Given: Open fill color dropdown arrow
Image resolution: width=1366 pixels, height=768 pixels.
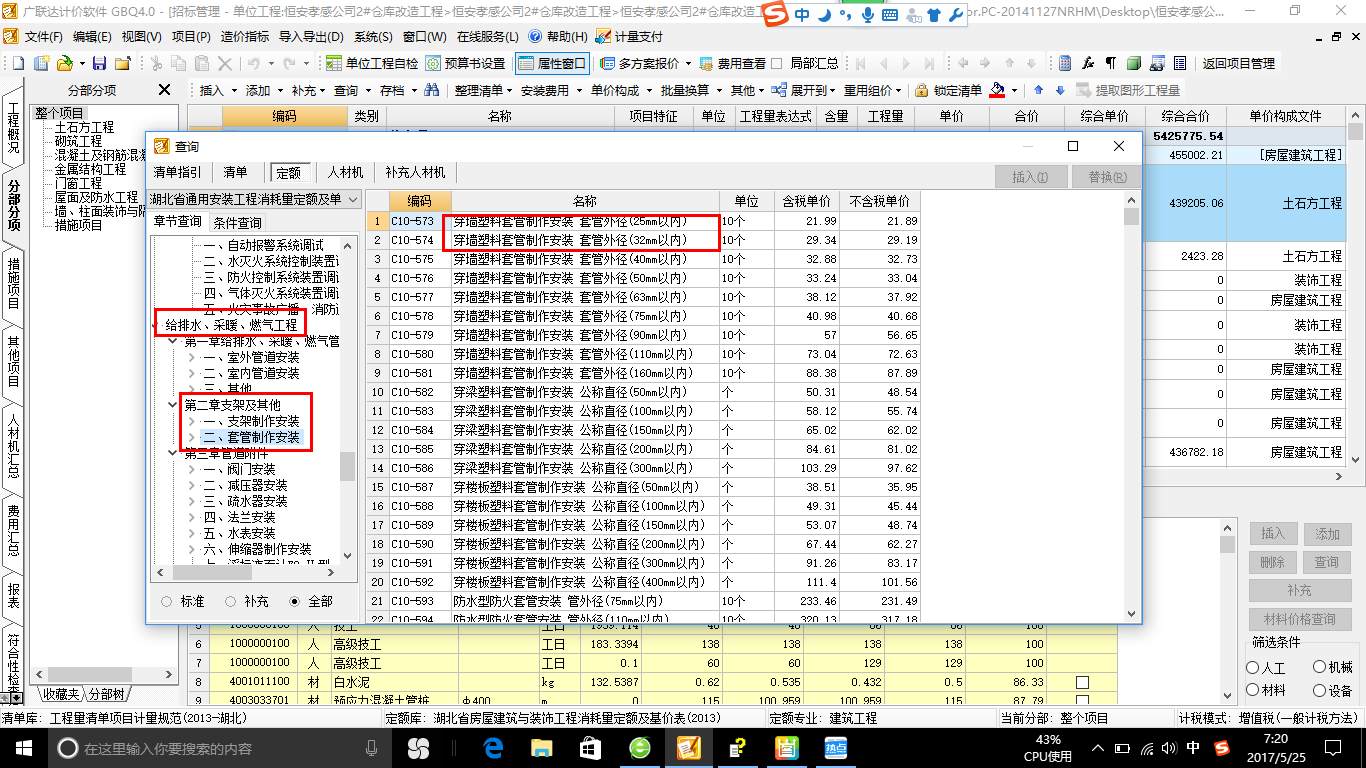Looking at the screenshot, I should click(x=1013, y=90).
